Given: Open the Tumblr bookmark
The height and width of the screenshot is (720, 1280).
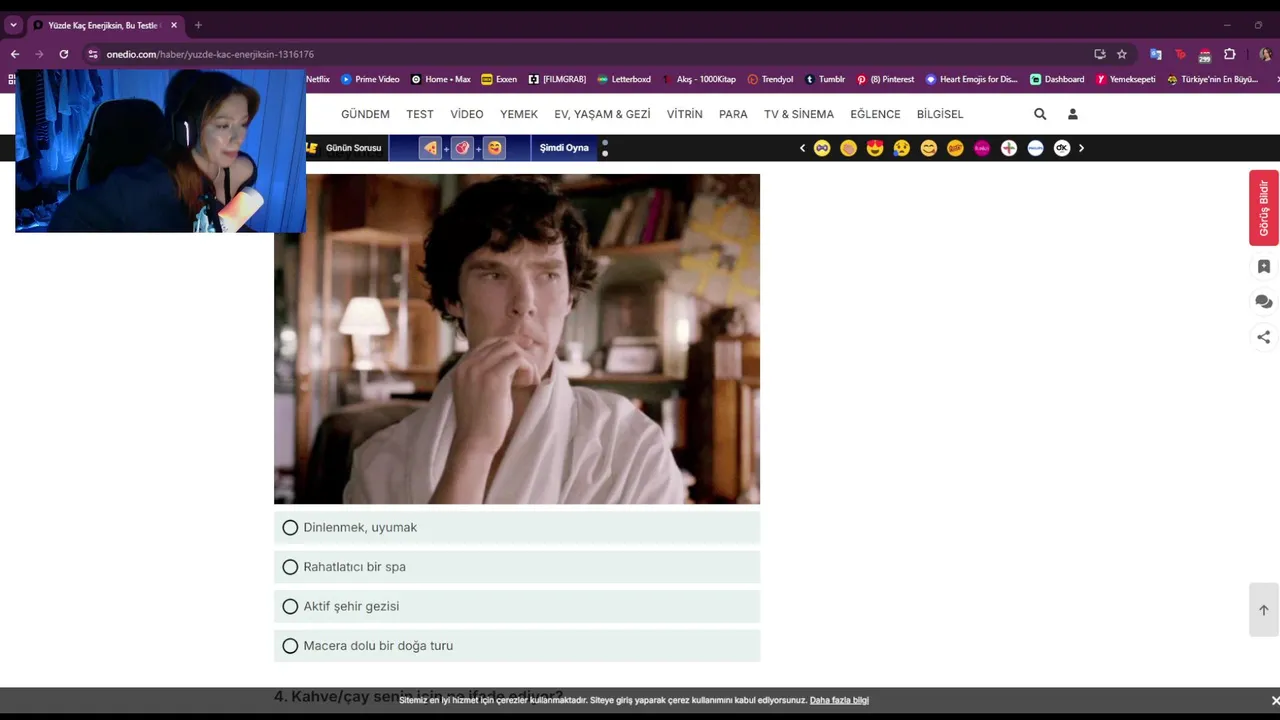Looking at the screenshot, I should coord(825,79).
